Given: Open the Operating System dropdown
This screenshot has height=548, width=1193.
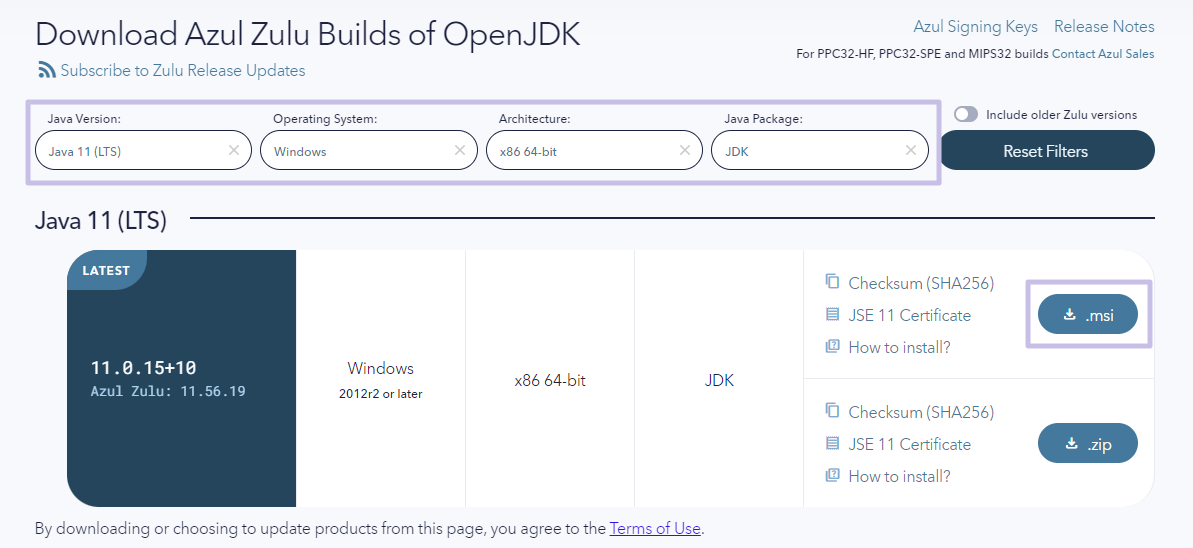Looking at the screenshot, I should [369, 150].
